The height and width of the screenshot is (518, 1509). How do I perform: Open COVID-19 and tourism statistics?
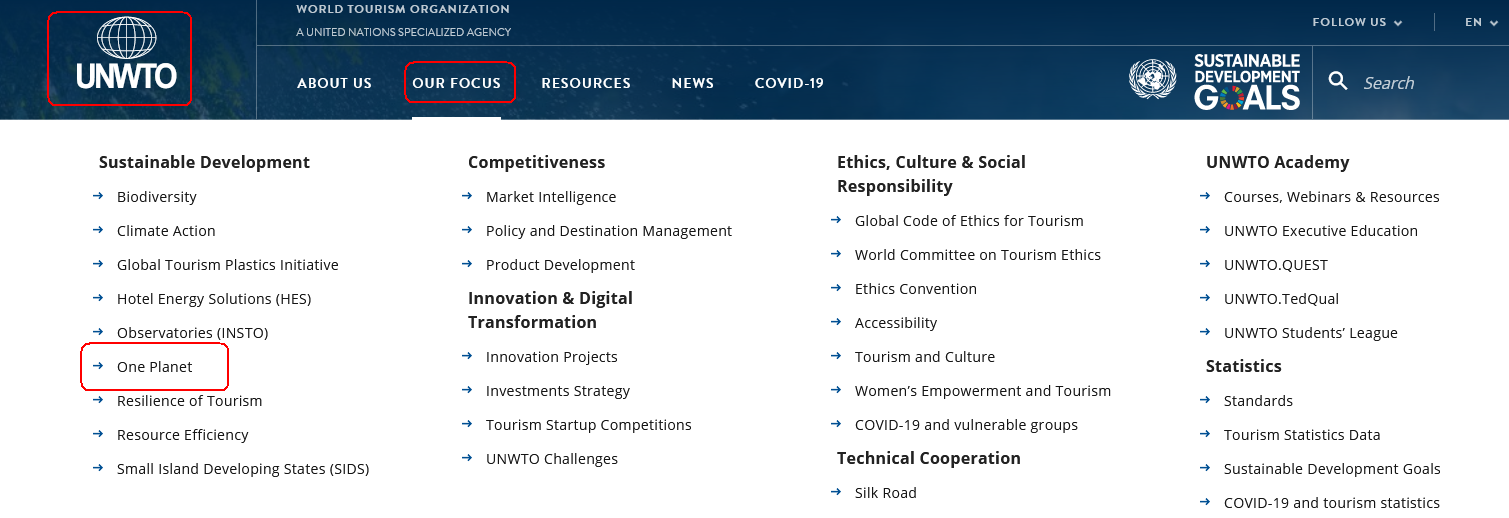1332,503
